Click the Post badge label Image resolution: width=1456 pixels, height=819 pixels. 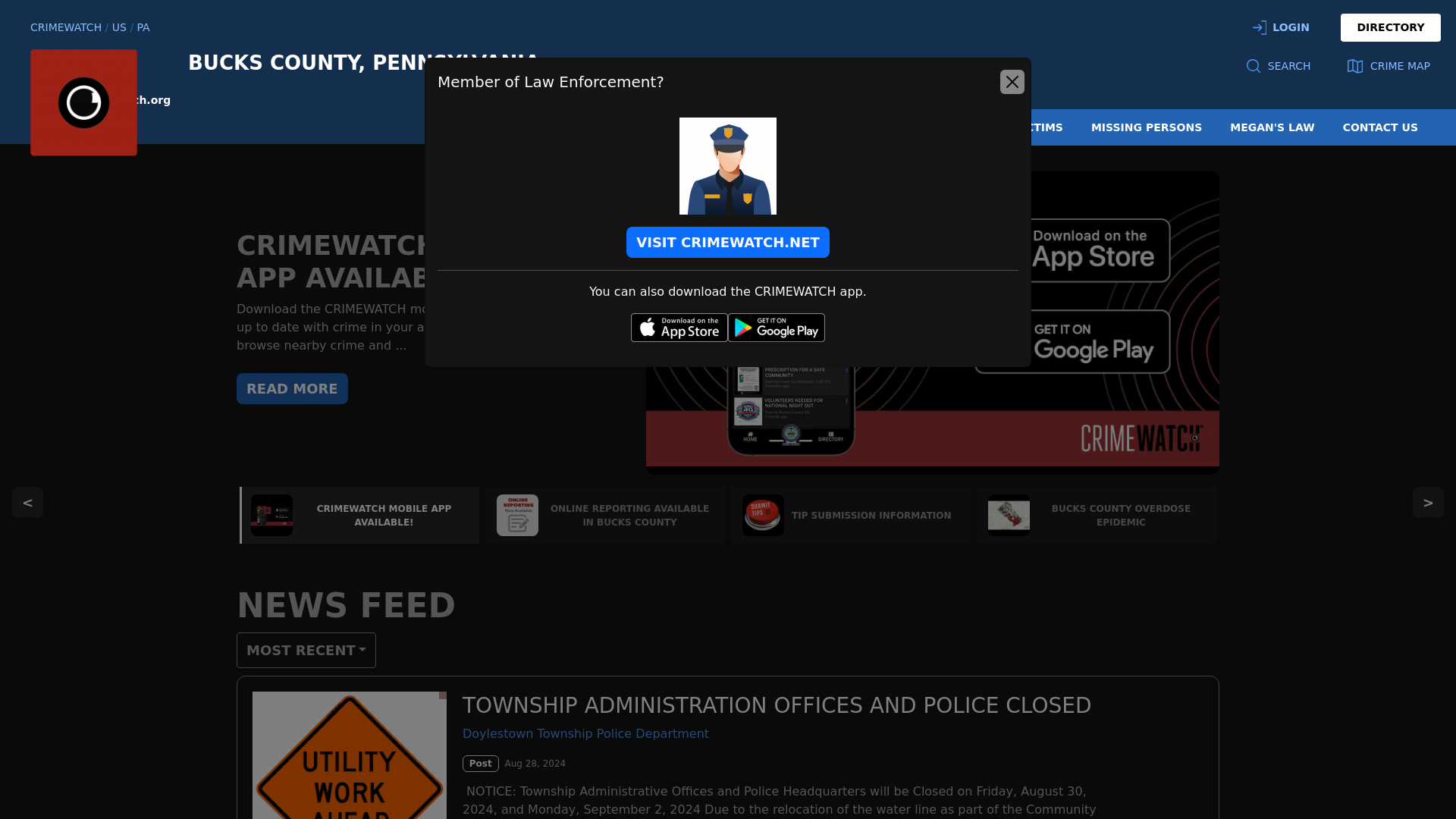(x=481, y=764)
